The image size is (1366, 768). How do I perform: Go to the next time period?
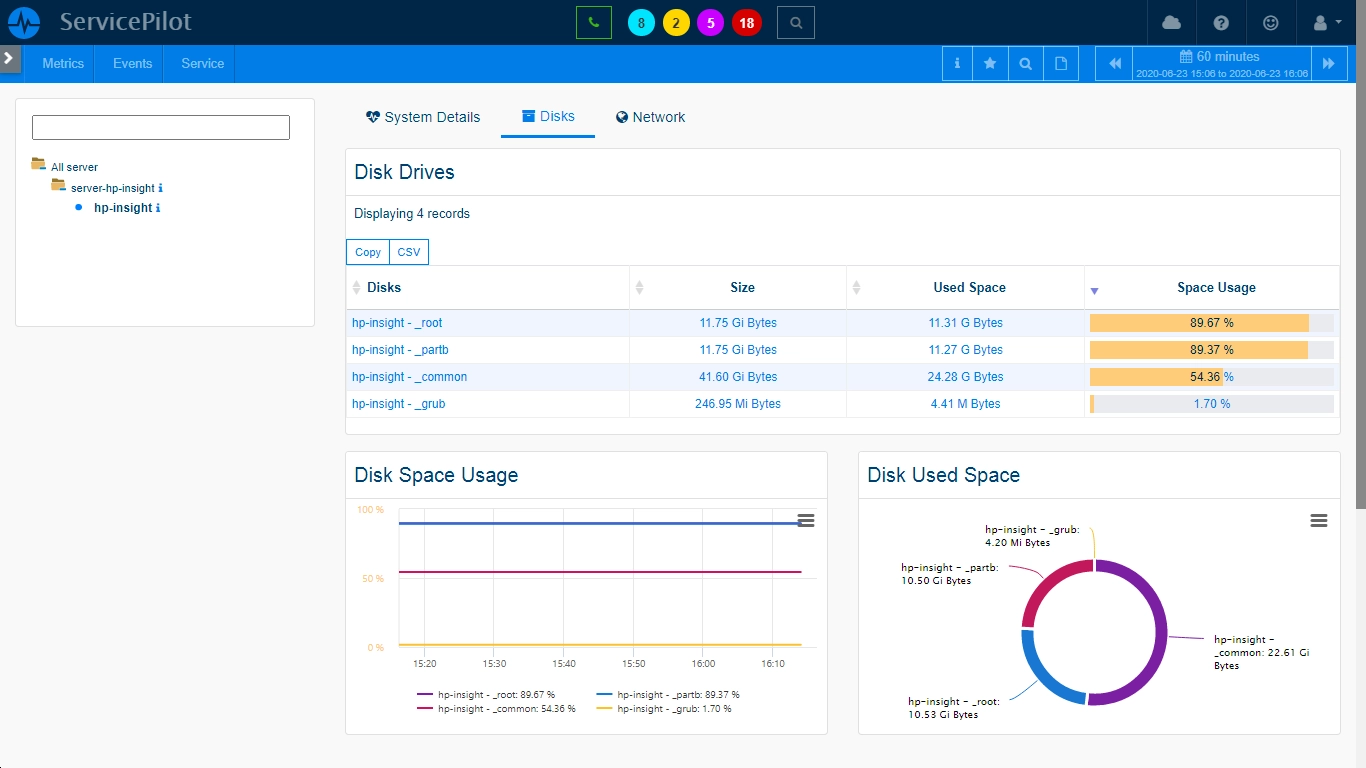point(1328,63)
